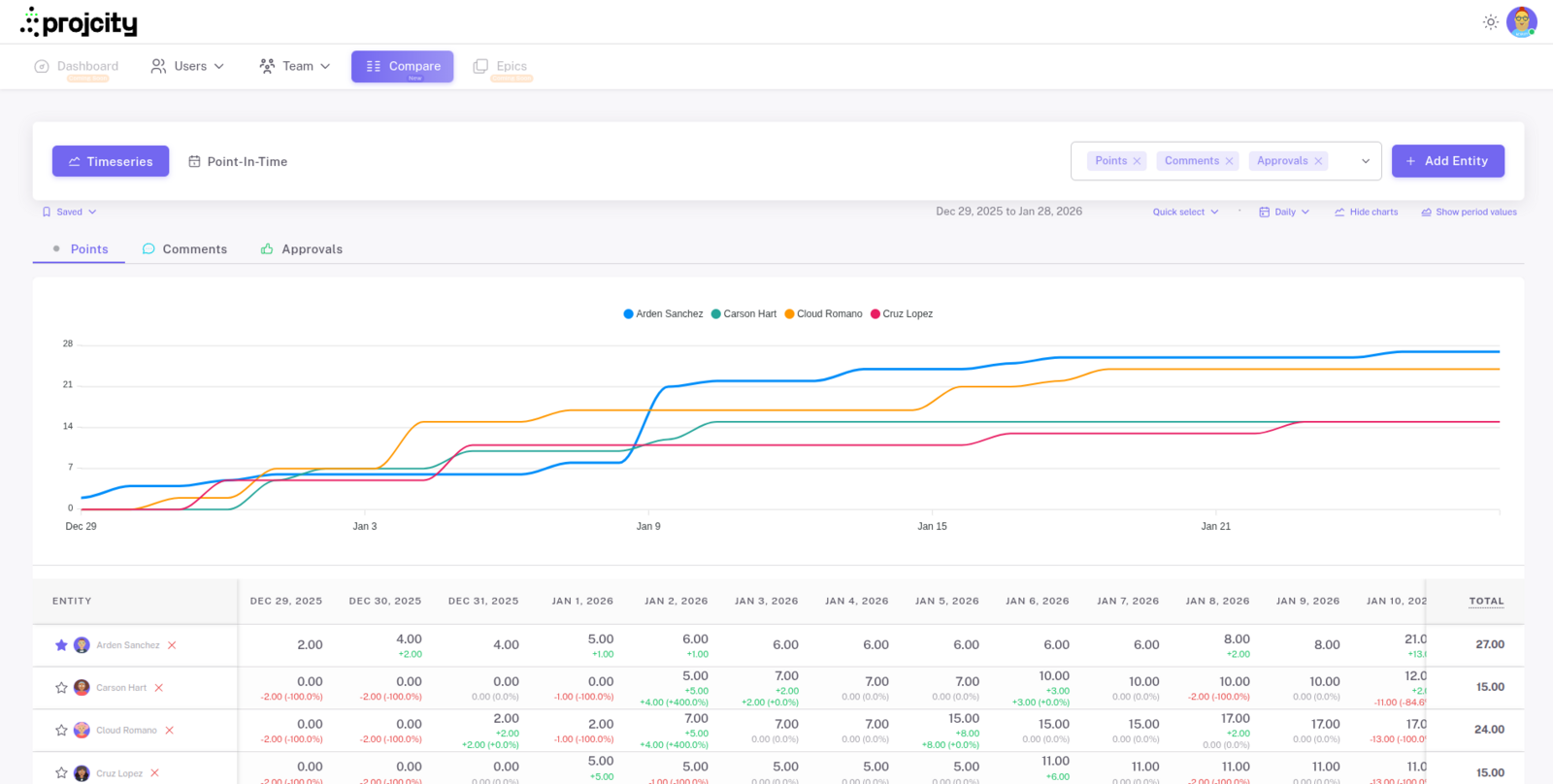Switch to the Comments tab
This screenshot has width=1553, height=784.
tap(184, 249)
